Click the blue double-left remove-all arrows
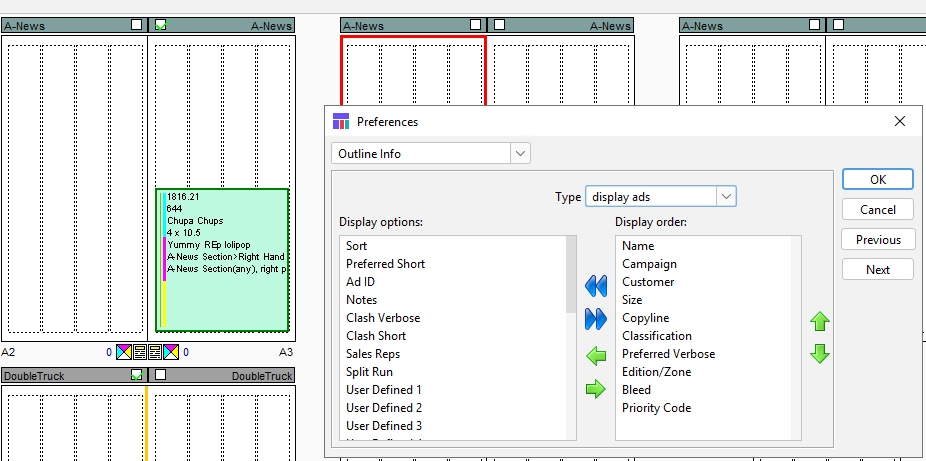This screenshot has height=461, width=926. coord(596,287)
